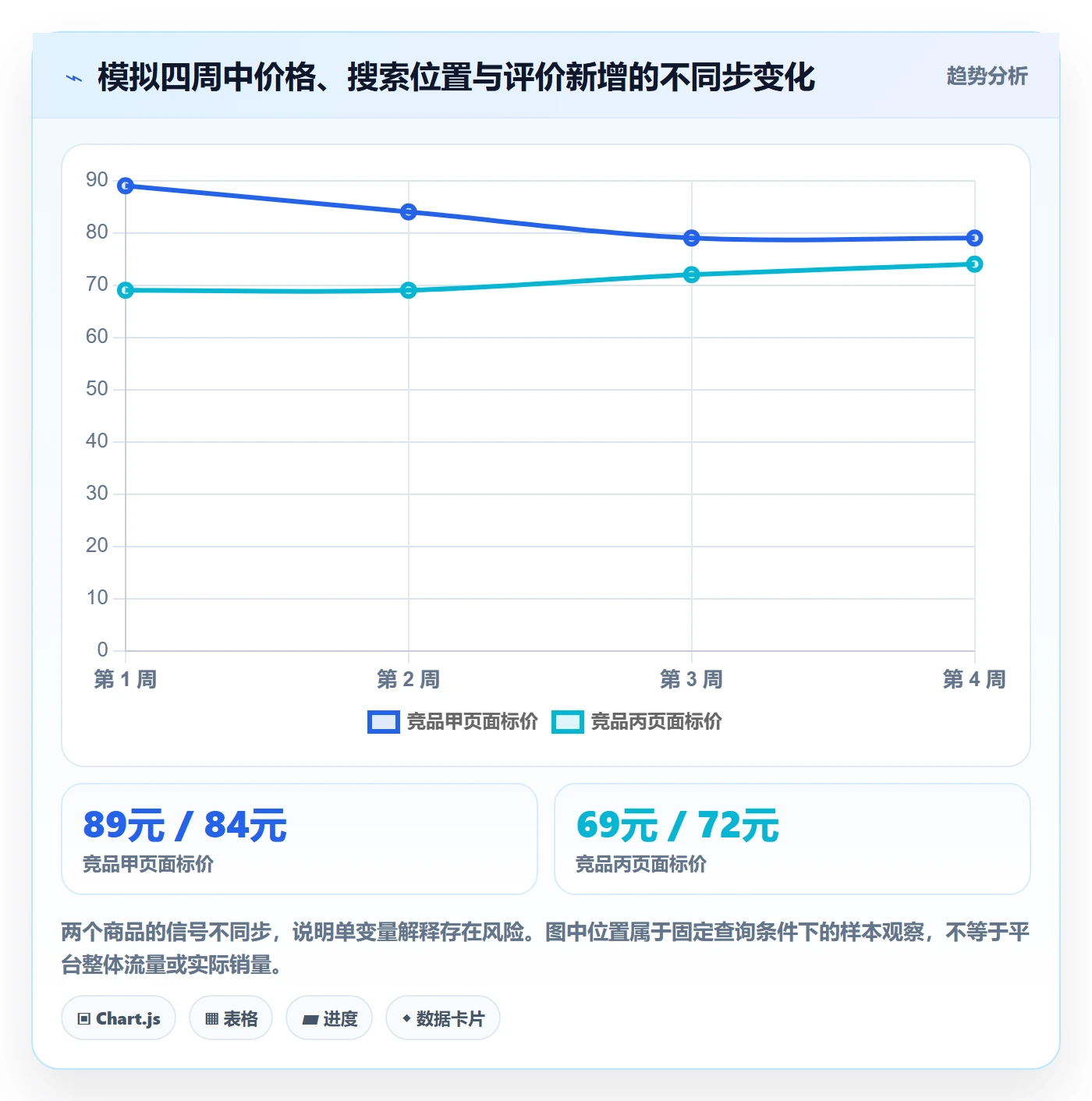Click the 趋势分析 label in header

(x=987, y=76)
